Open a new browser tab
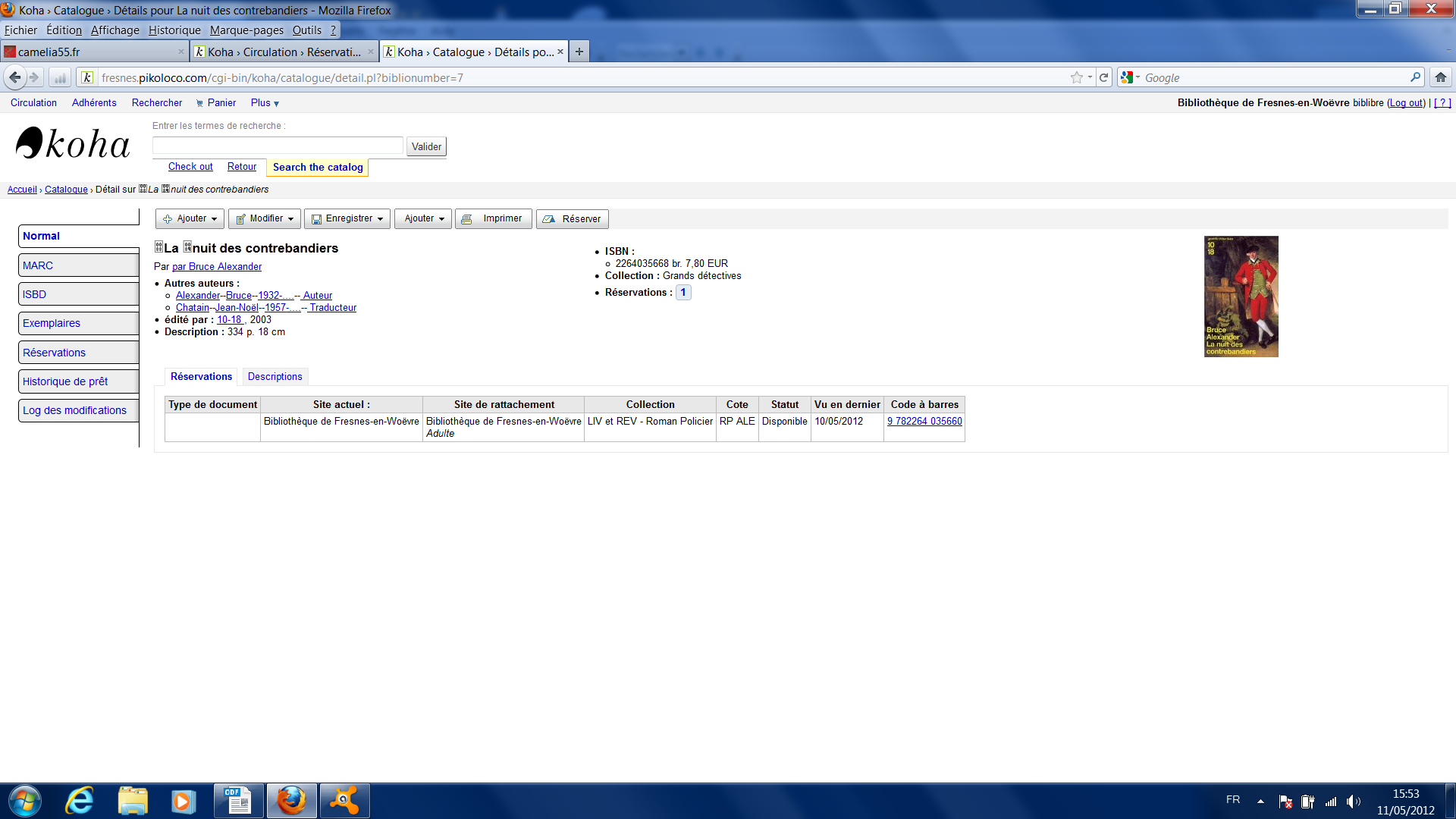 coord(579,52)
